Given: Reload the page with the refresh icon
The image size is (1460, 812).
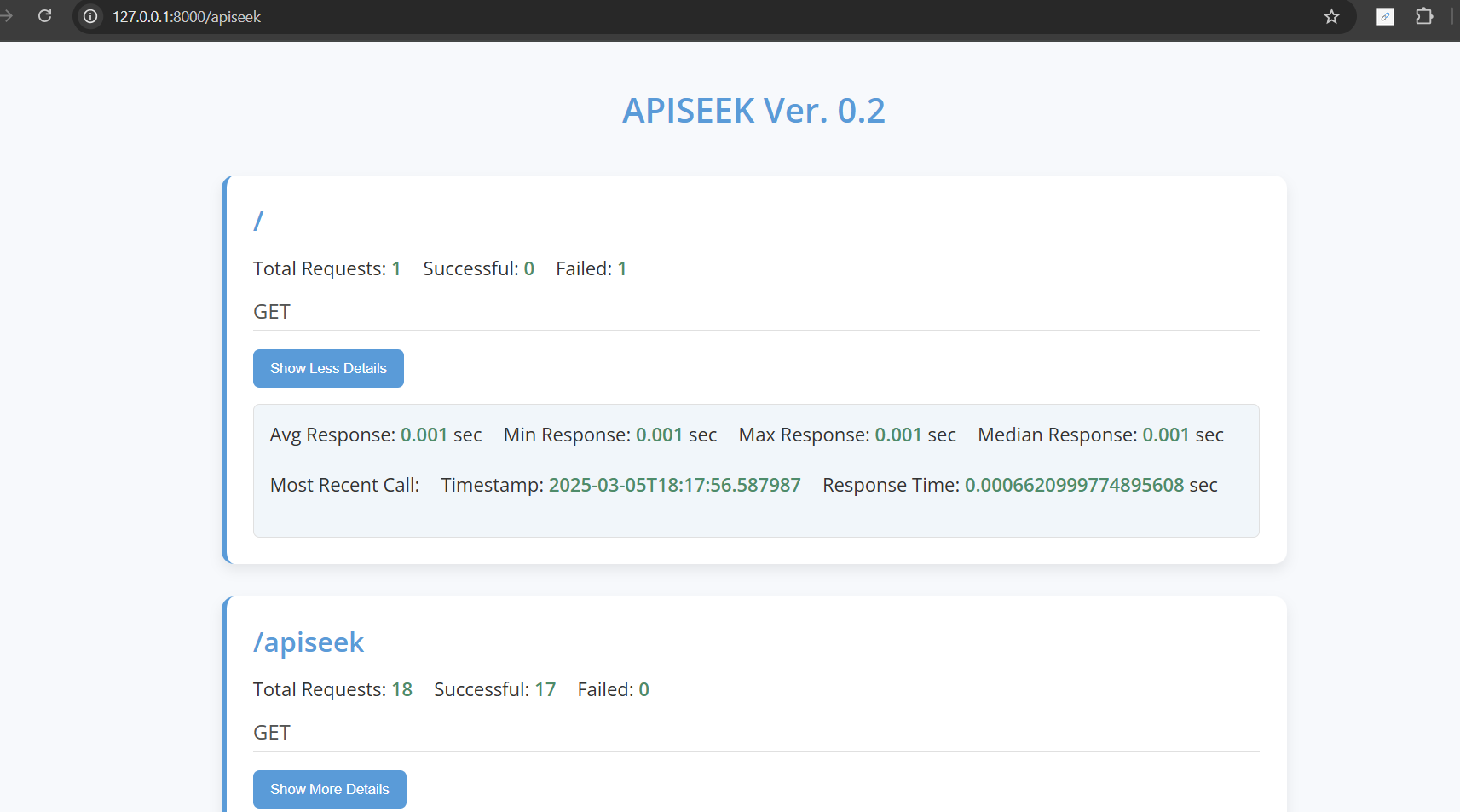Looking at the screenshot, I should (45, 16).
